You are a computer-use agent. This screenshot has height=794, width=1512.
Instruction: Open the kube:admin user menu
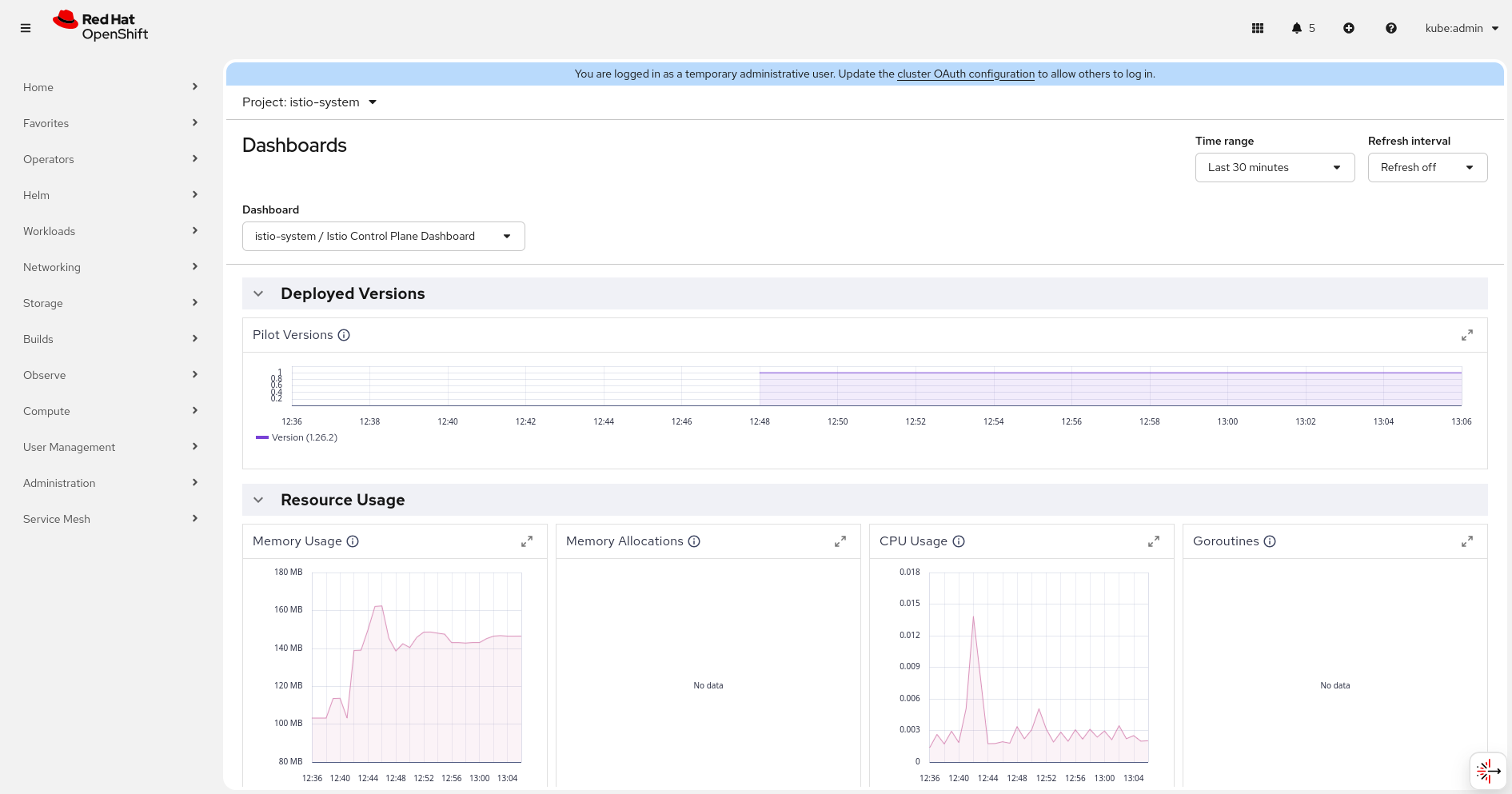tap(1462, 28)
